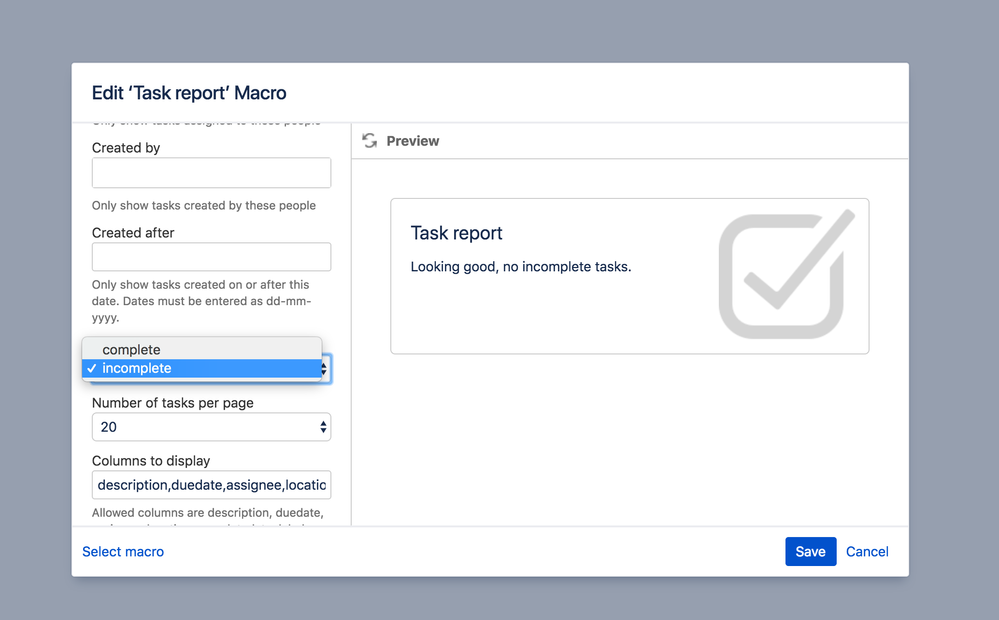Click the "Edit 'Task report' Macro" title
The image size is (999, 620).
pyautogui.click(x=189, y=93)
